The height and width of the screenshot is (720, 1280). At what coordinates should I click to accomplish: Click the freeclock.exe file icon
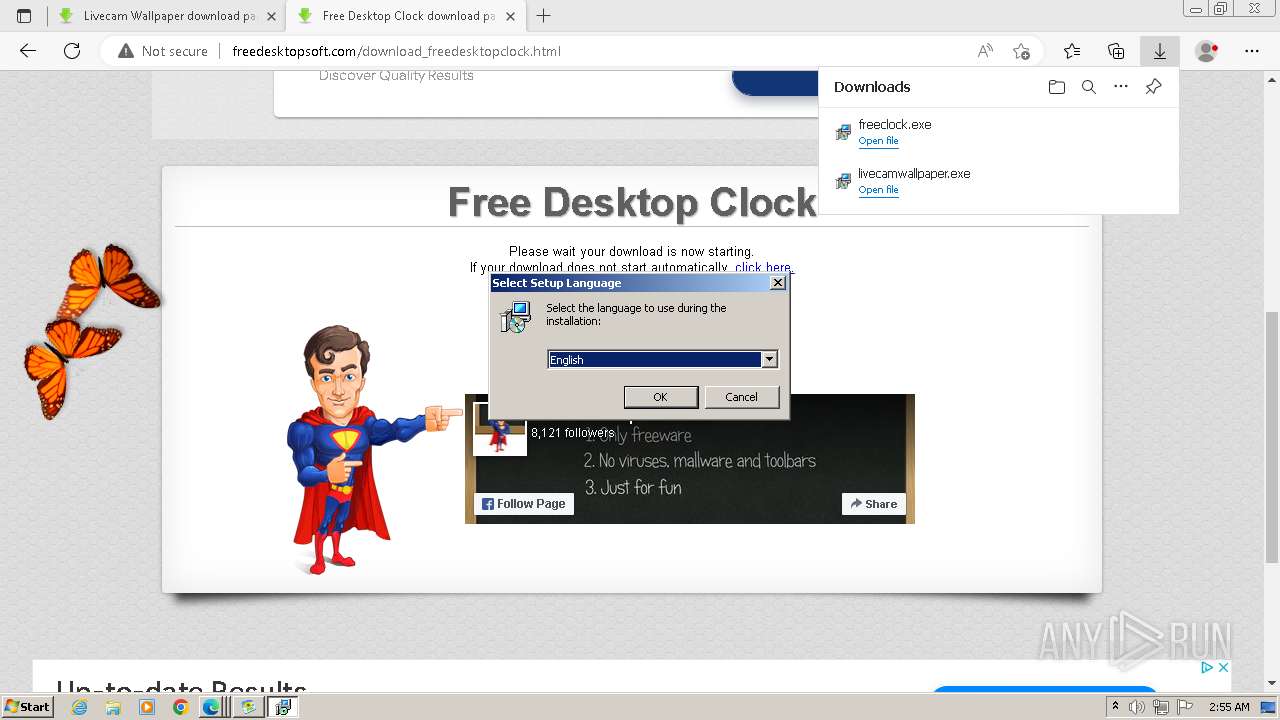(843, 132)
